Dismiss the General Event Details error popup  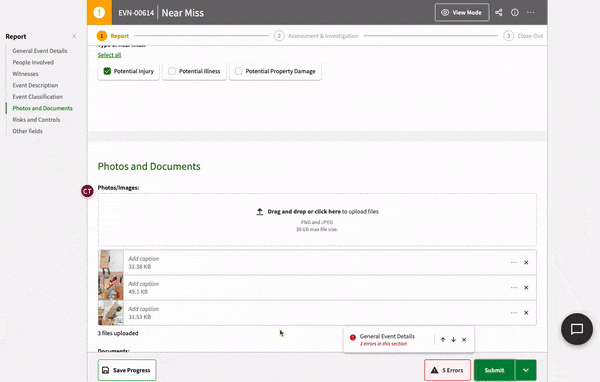click(464, 340)
